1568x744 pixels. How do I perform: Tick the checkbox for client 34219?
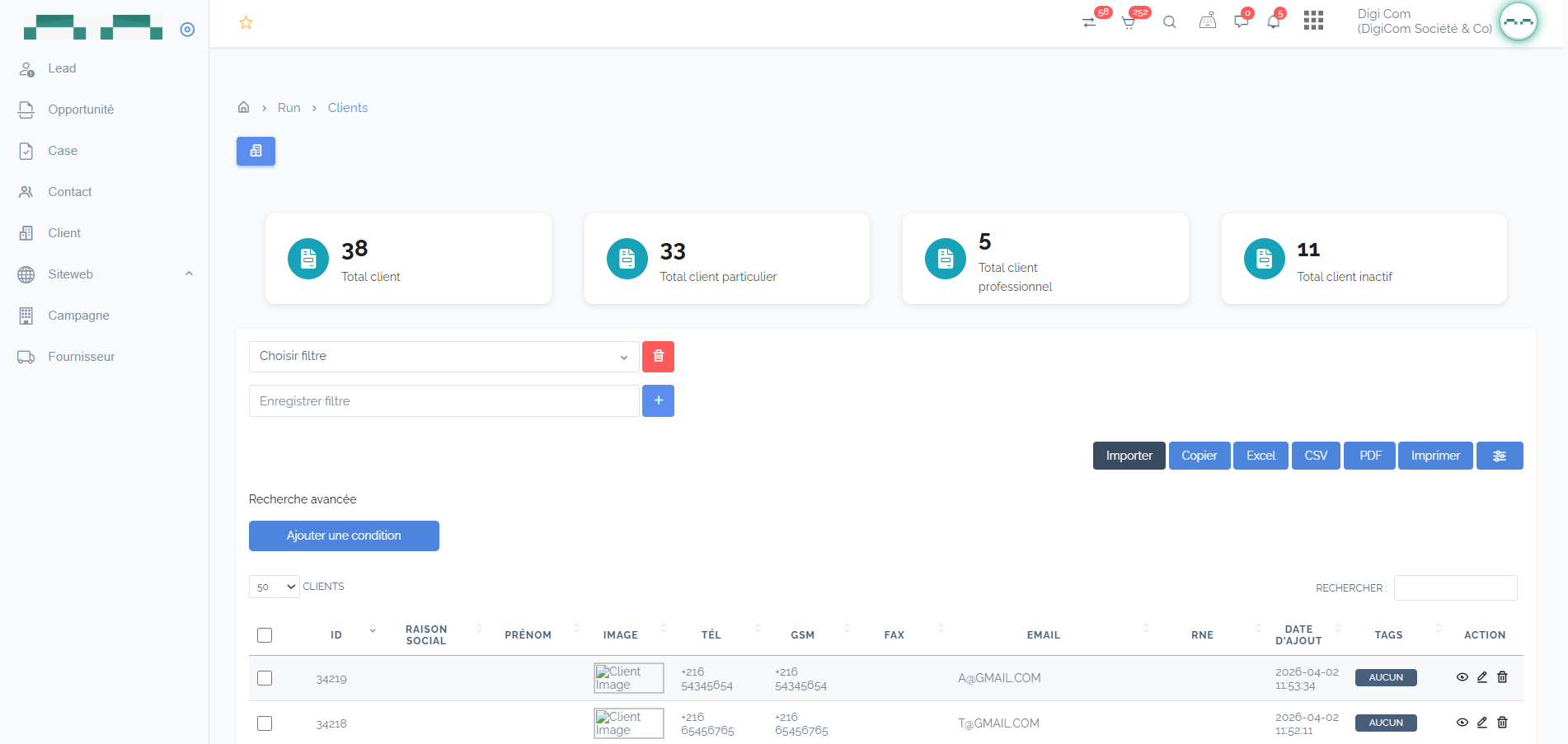[265, 678]
